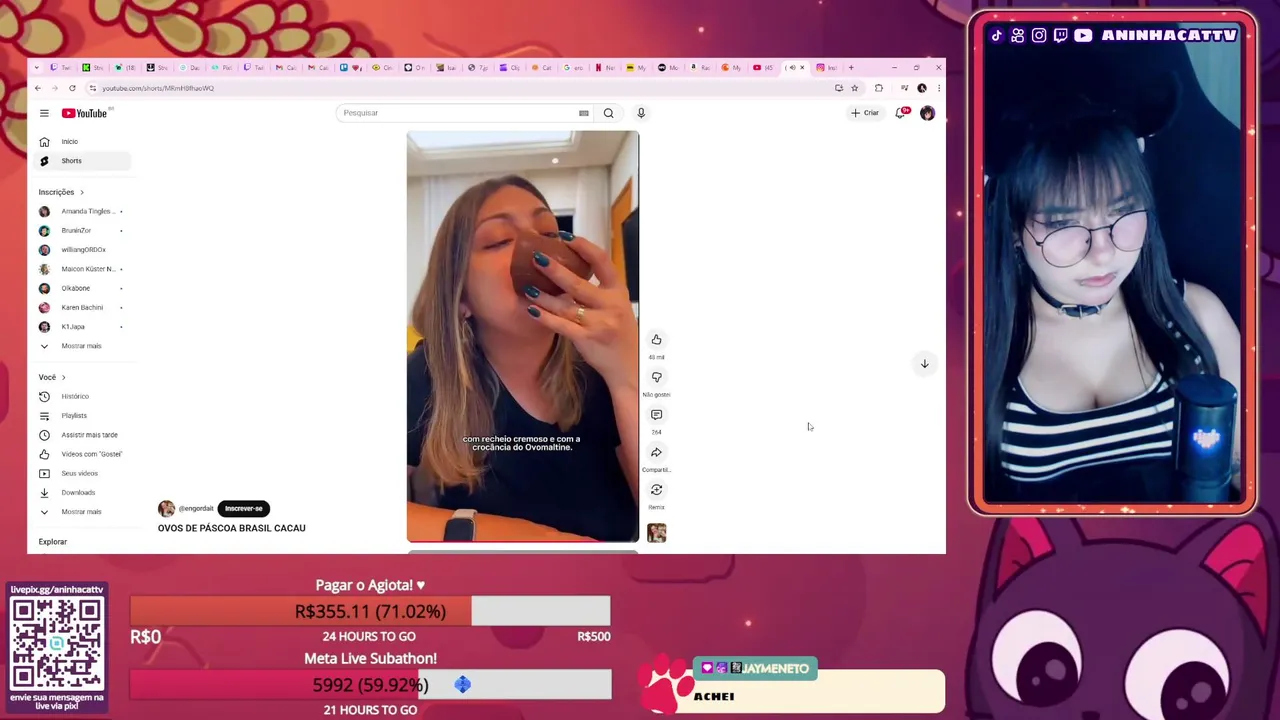Click the OVOS DE PÁSCOA BRASIL CACAU title

coord(232,528)
